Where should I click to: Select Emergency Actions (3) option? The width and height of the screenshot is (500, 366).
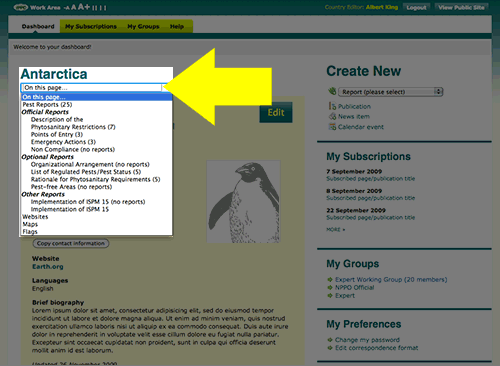click(63, 142)
